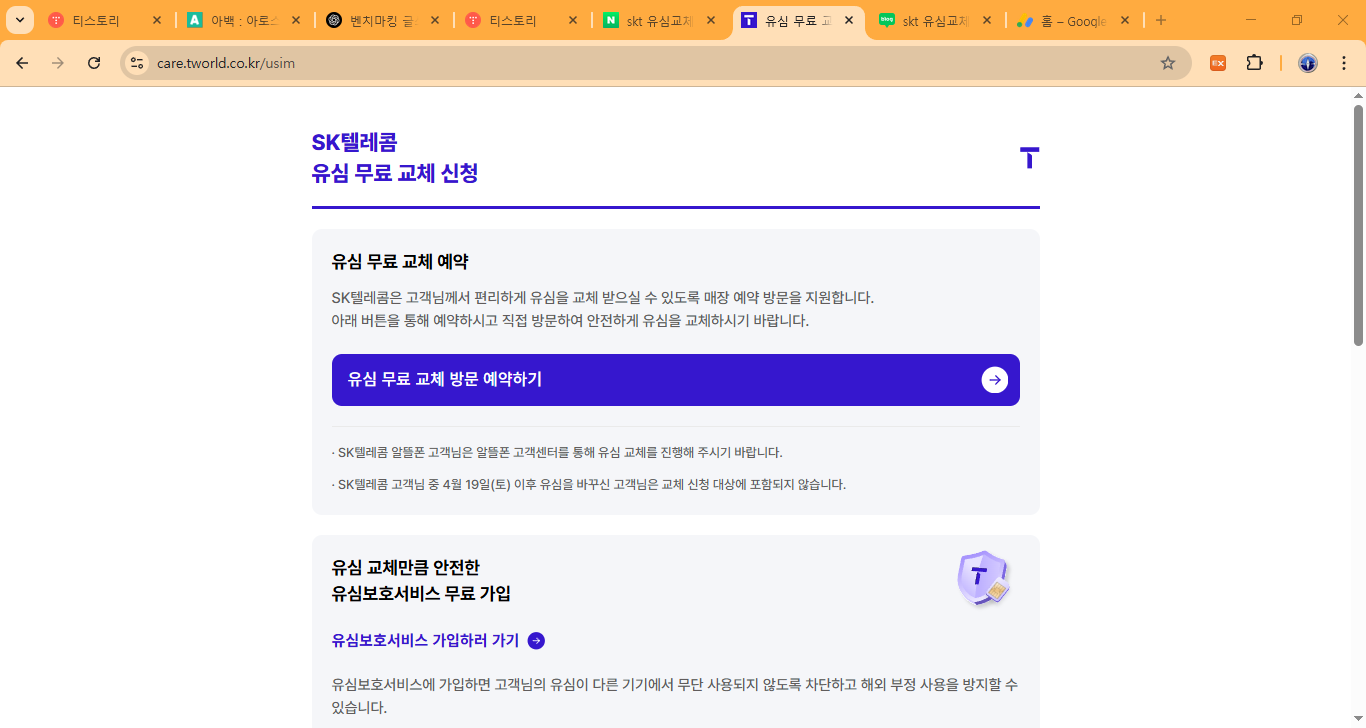Open the Chrome three-dot menu
This screenshot has width=1366, height=728.
coord(1344,63)
